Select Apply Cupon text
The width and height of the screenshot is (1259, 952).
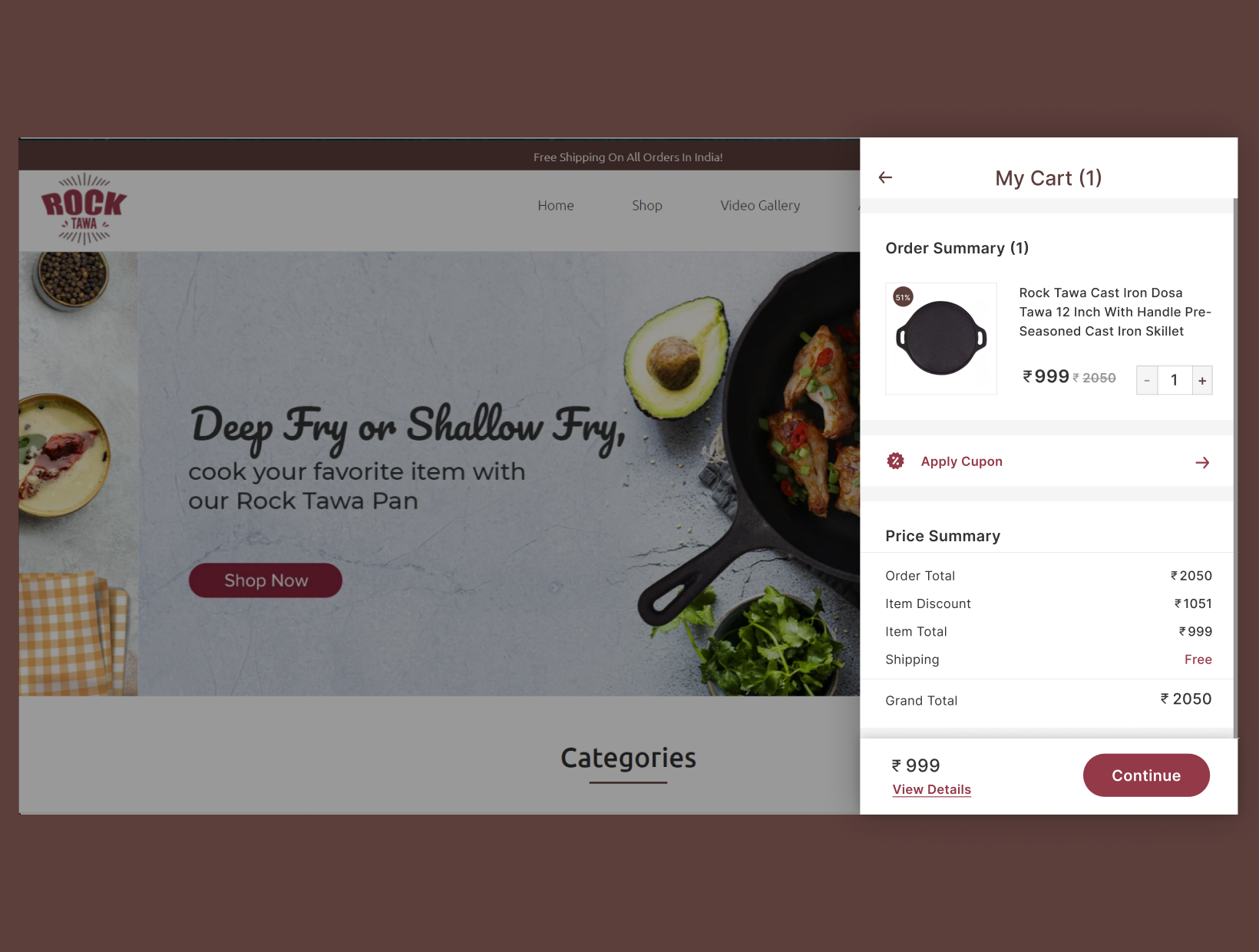click(961, 461)
